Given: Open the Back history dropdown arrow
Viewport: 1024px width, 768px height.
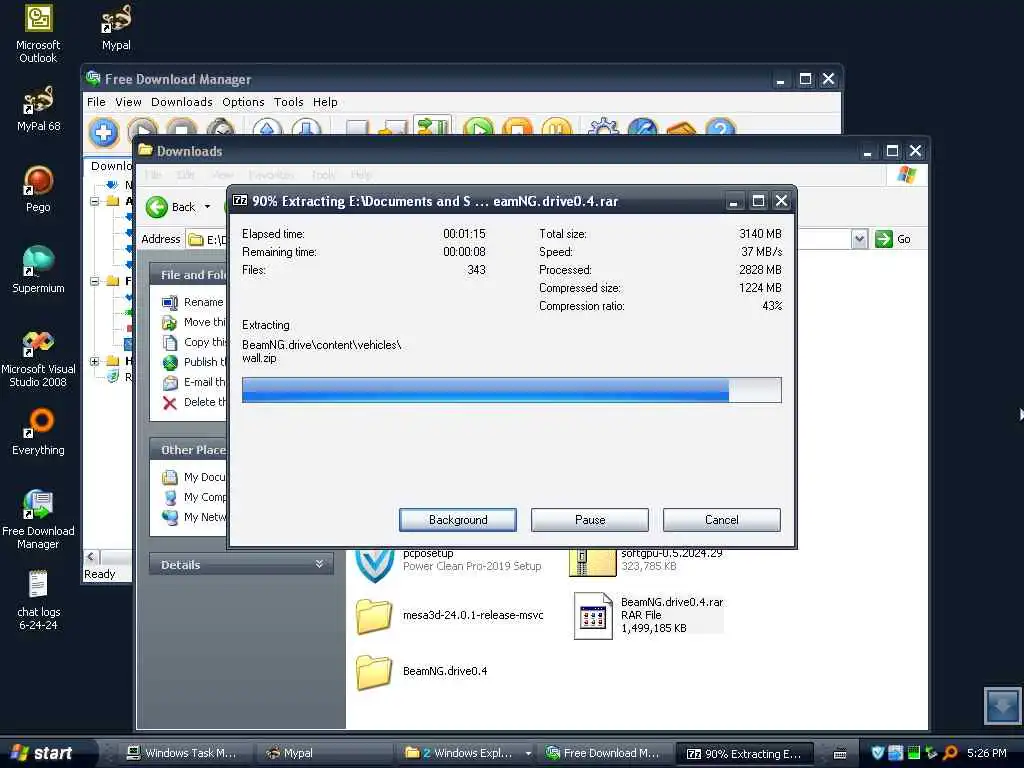Looking at the screenshot, I should [x=208, y=207].
